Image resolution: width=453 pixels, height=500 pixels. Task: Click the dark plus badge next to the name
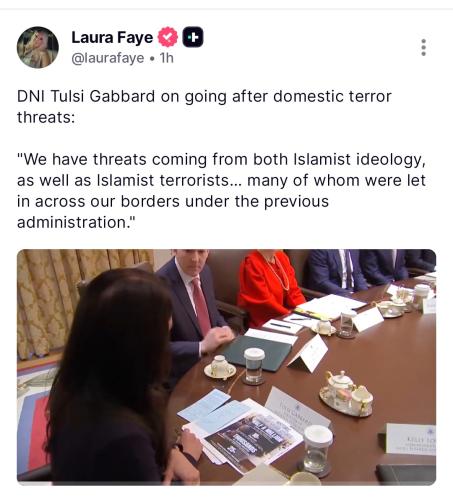click(193, 37)
